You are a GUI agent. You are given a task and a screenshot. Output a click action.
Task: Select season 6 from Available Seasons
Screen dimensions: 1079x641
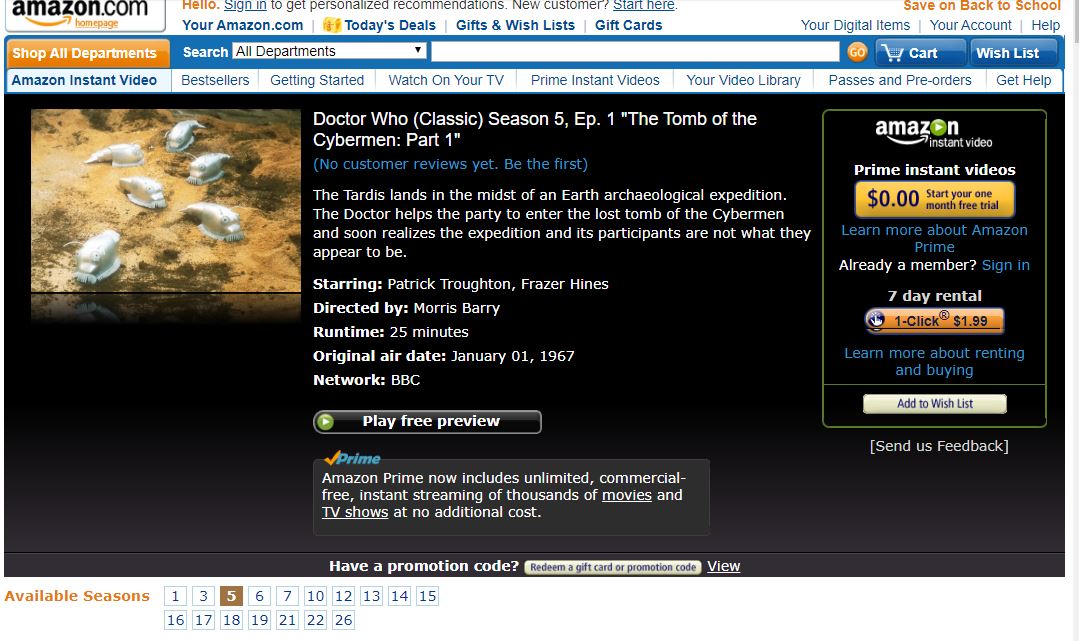(x=259, y=596)
